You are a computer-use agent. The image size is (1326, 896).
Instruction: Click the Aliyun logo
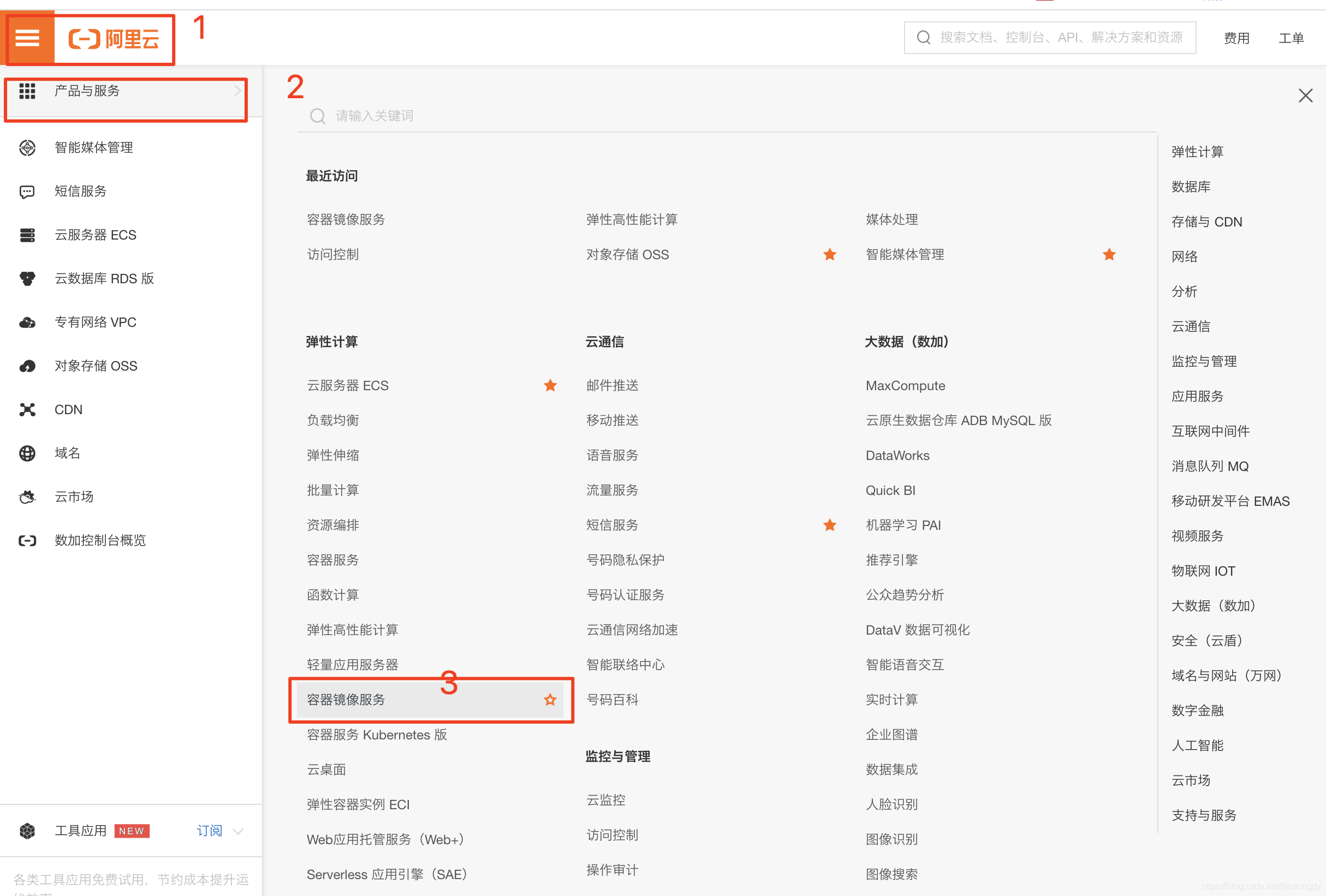(x=114, y=39)
